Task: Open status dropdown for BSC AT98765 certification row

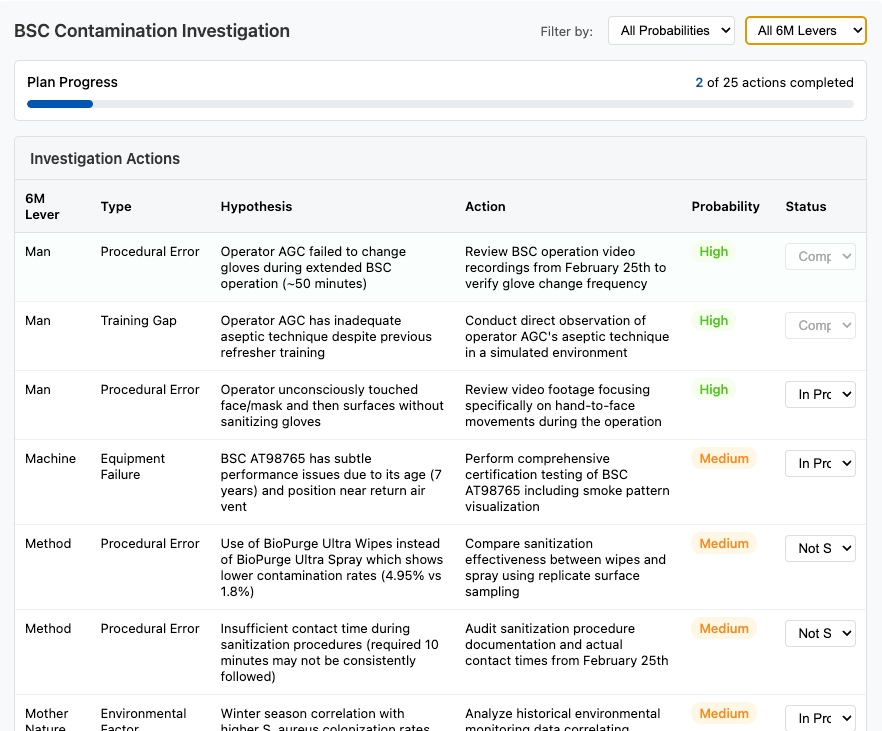Action: point(820,464)
